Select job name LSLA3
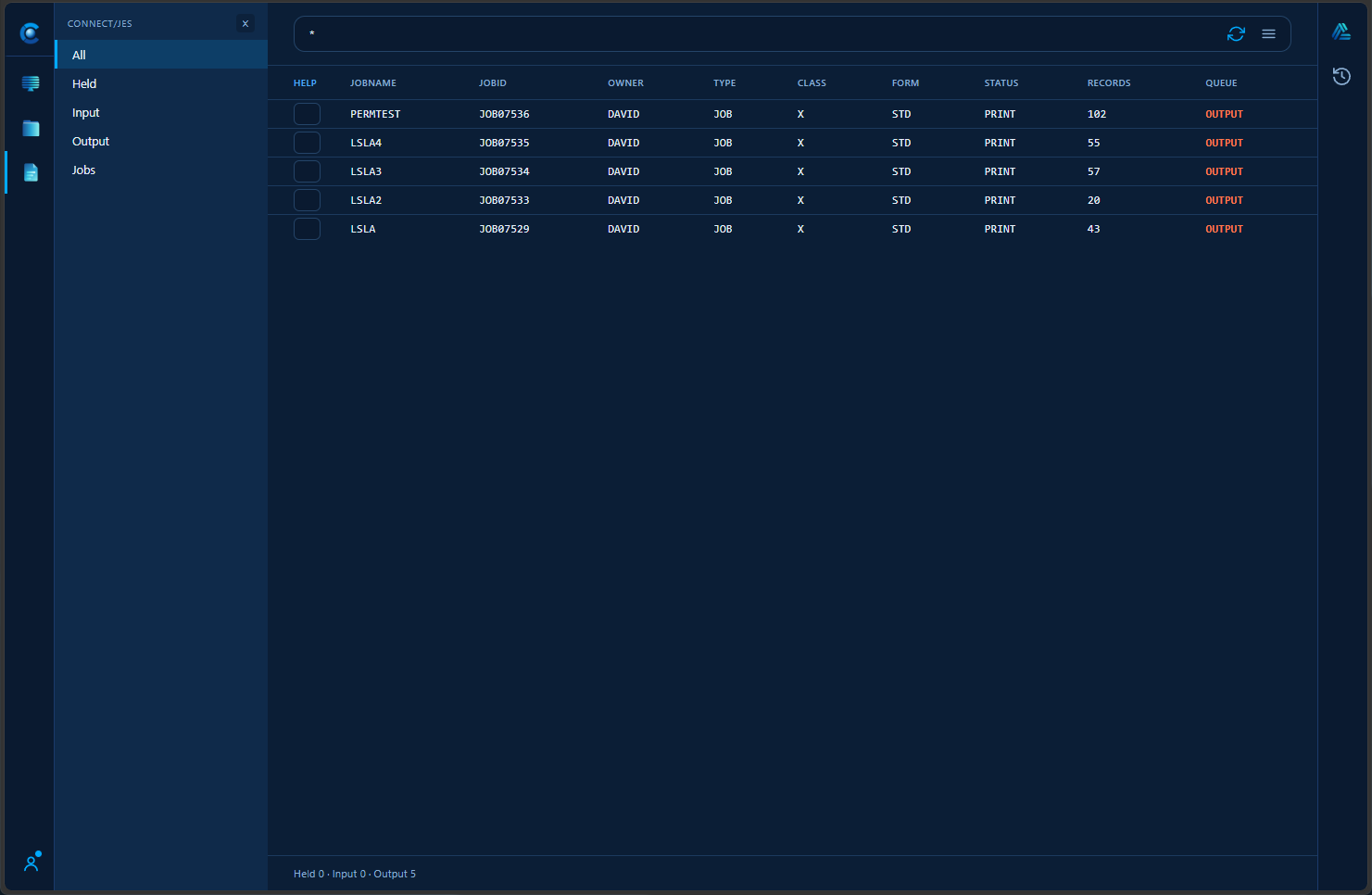Screen dimensions: 1372x895 (366, 171)
